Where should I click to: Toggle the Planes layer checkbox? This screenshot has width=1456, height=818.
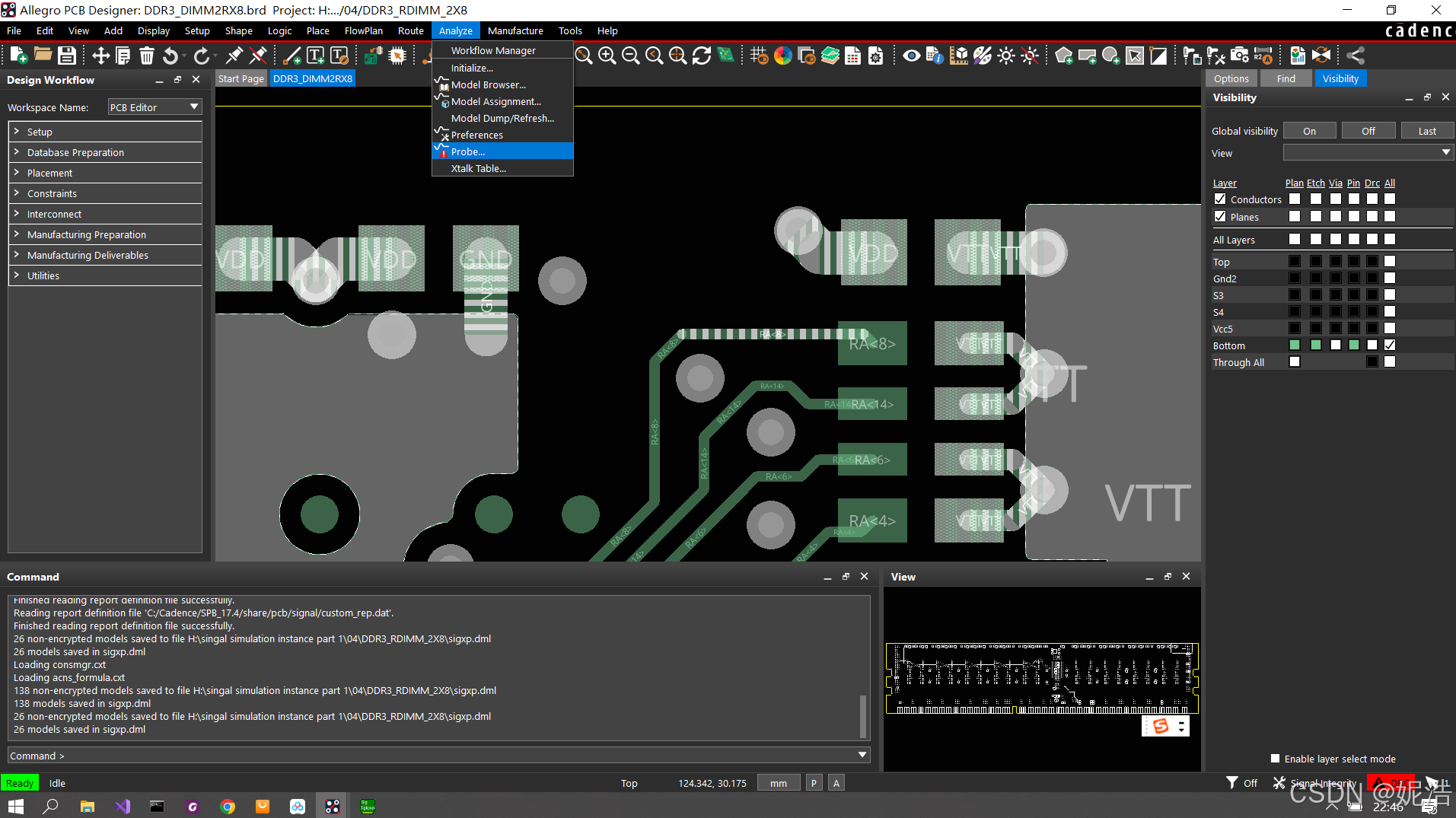point(1220,217)
